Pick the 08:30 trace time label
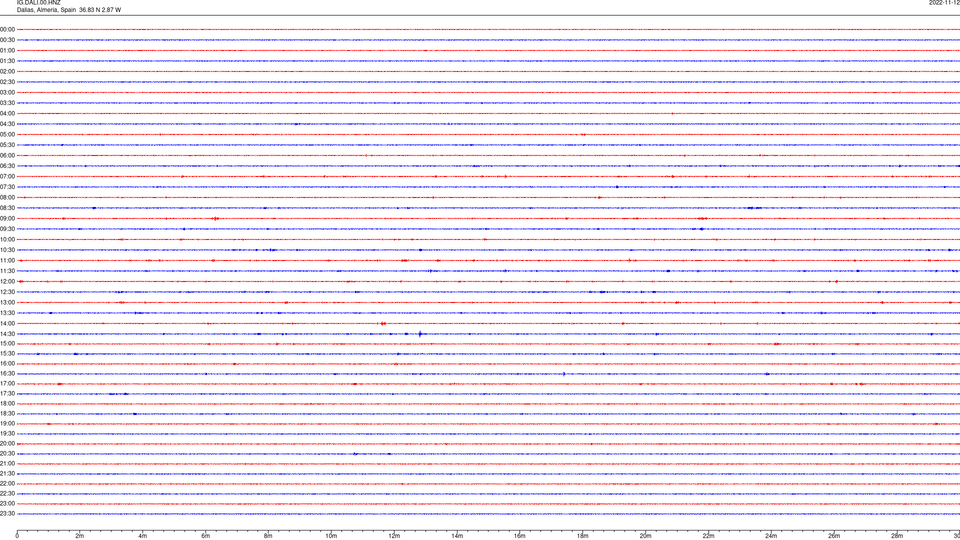960x540 pixels. click(x=7, y=208)
